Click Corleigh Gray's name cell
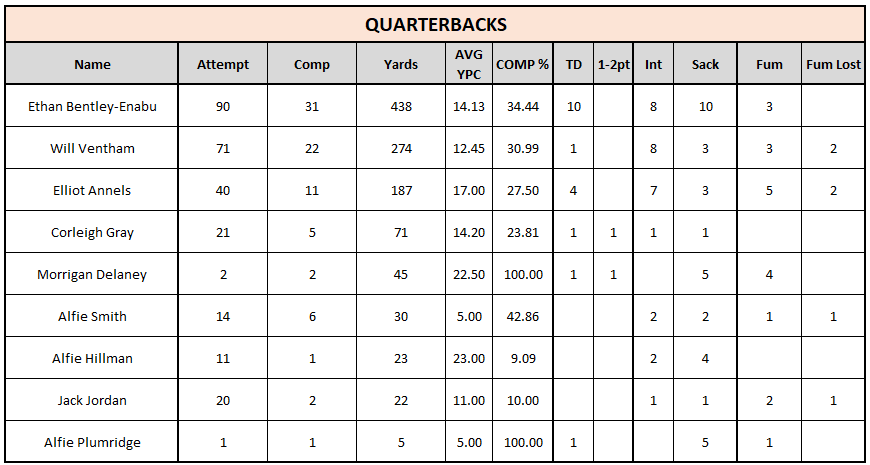870x465 pixels. 92,233
